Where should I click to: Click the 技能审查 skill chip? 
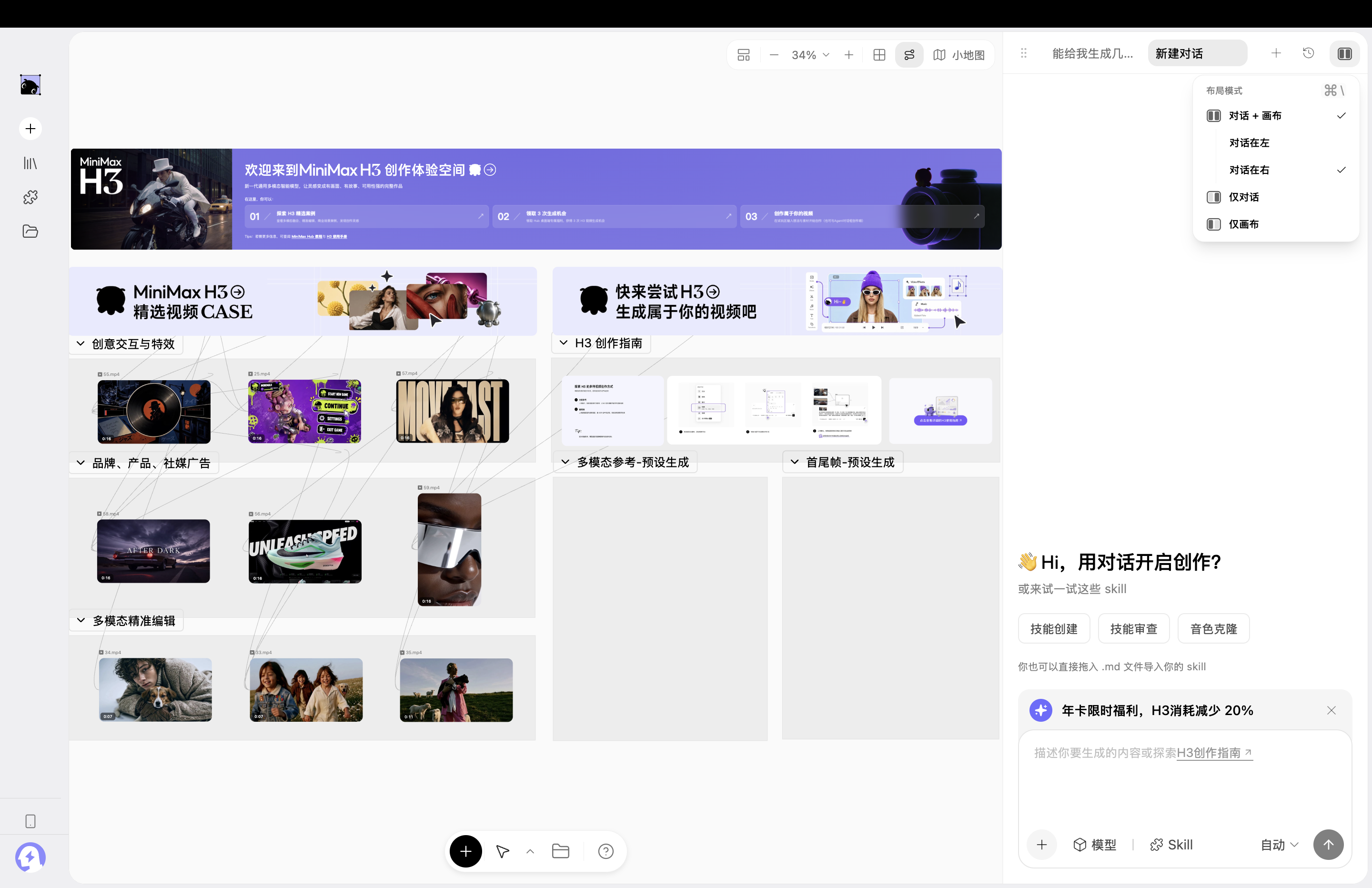(1134, 628)
